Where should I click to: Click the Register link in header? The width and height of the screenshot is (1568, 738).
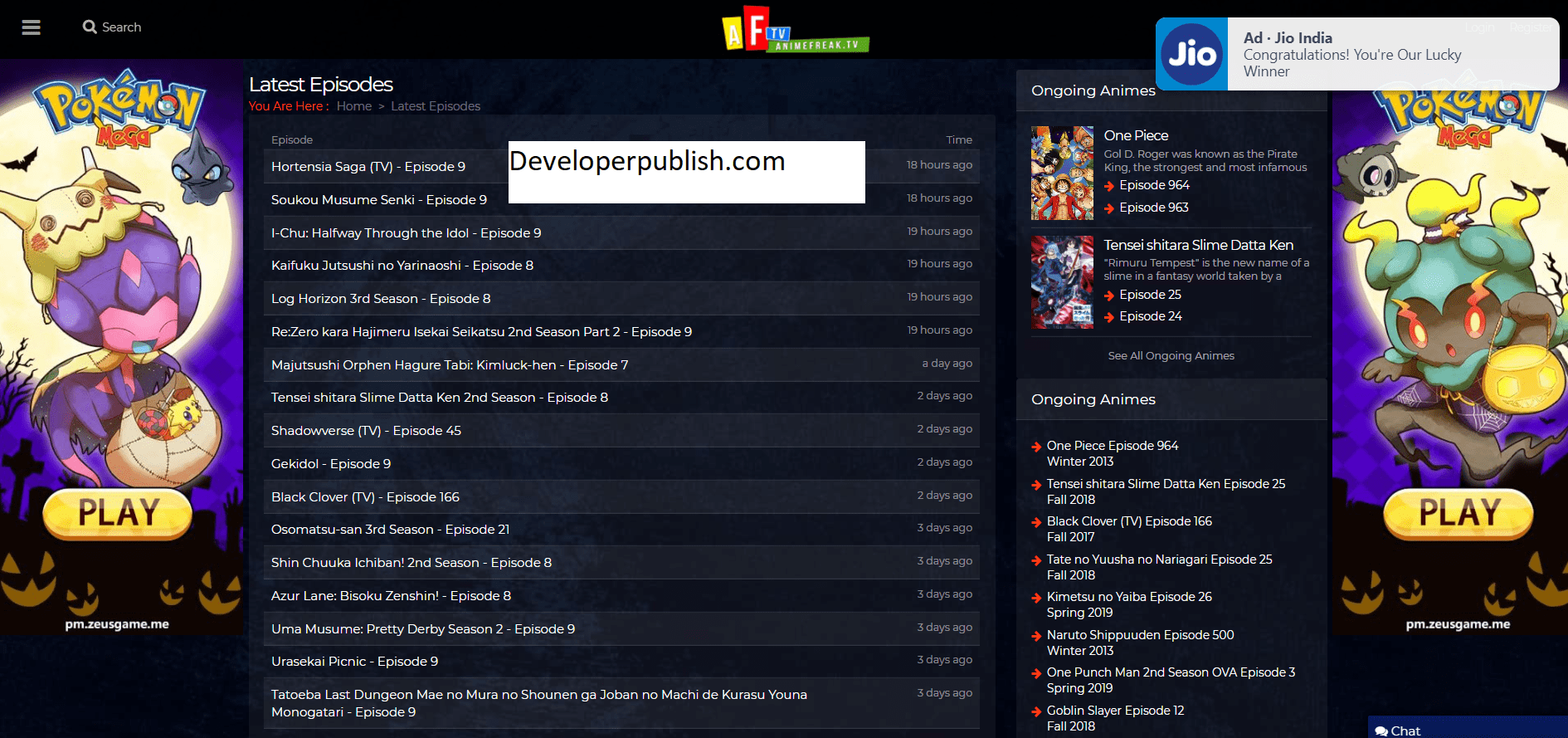[x=1530, y=27]
